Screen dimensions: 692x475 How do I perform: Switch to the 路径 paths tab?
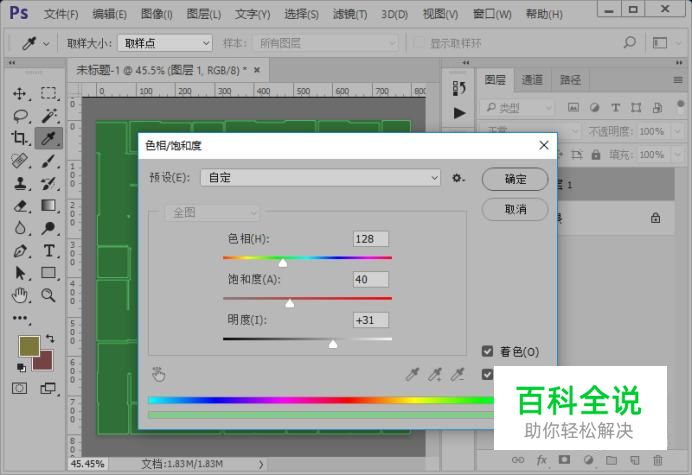(x=570, y=80)
